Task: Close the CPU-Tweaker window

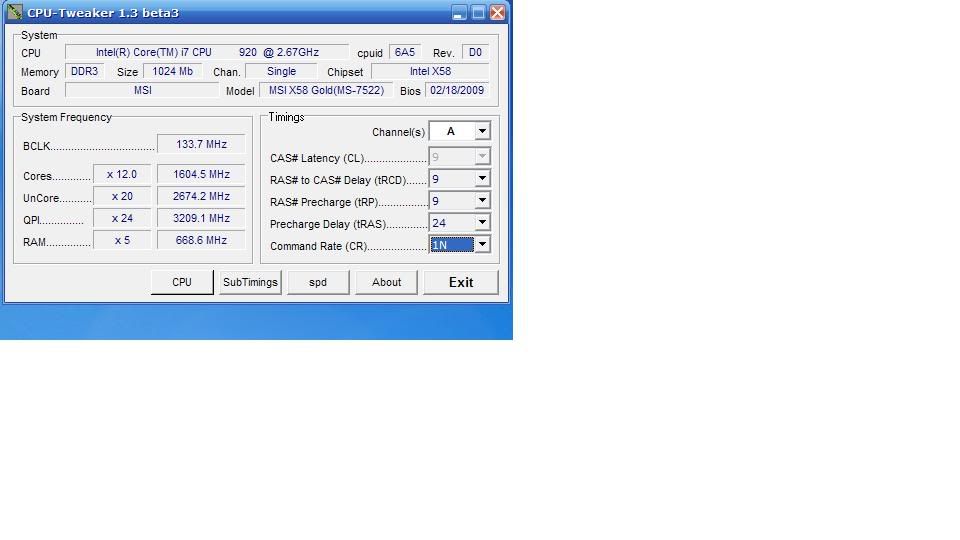Action: [497, 12]
